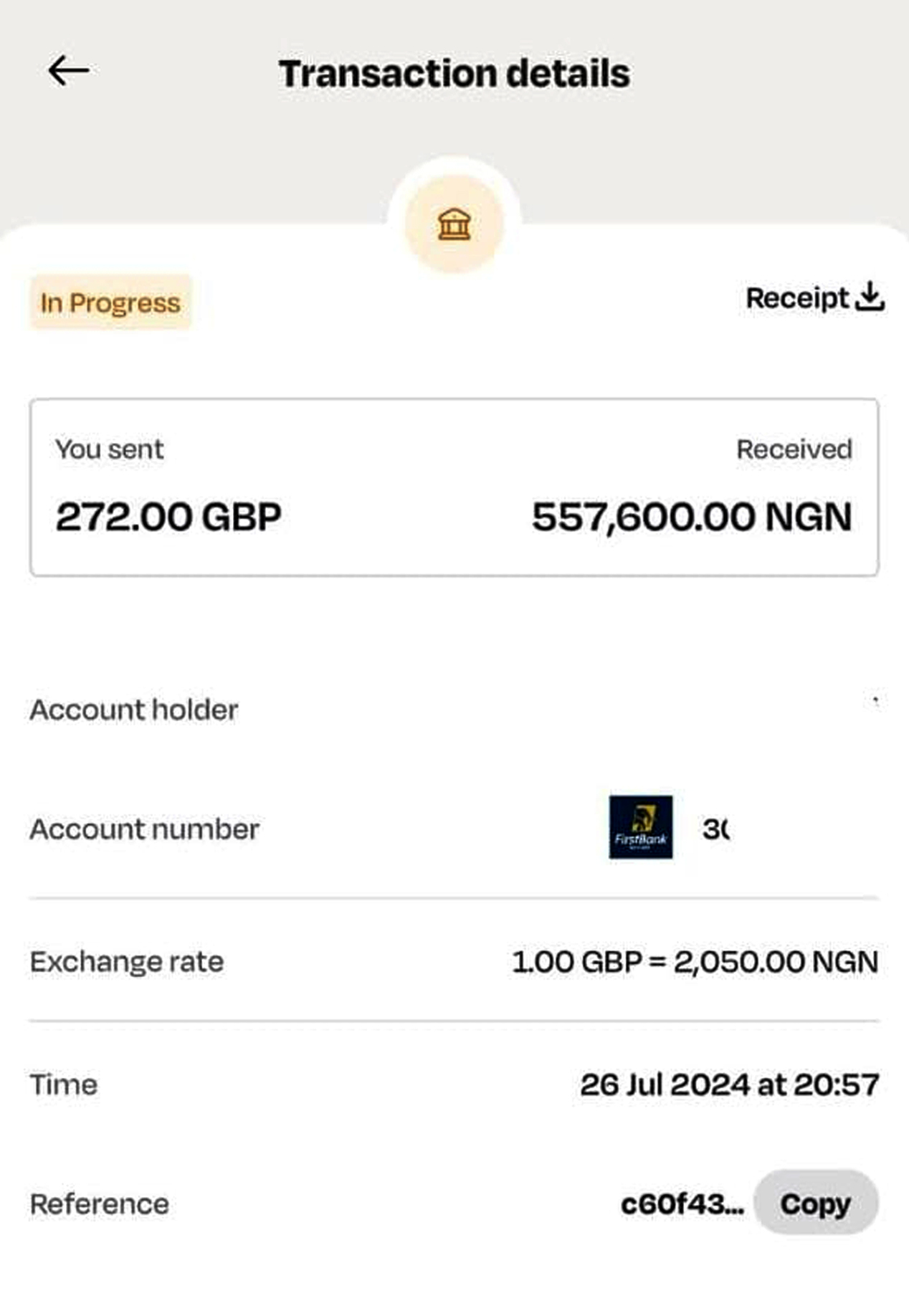
Task: Select the 557,600.00 NGN received amount
Action: pyautogui.click(x=692, y=517)
